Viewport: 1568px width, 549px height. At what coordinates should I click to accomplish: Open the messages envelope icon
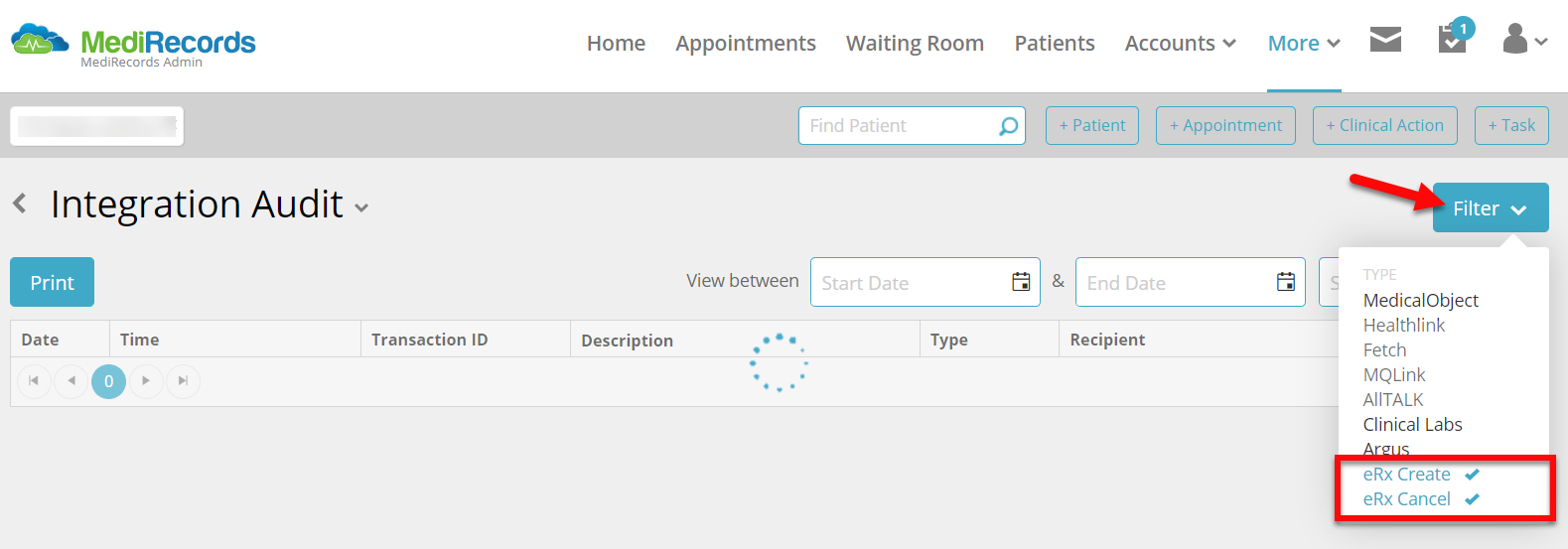(x=1385, y=40)
